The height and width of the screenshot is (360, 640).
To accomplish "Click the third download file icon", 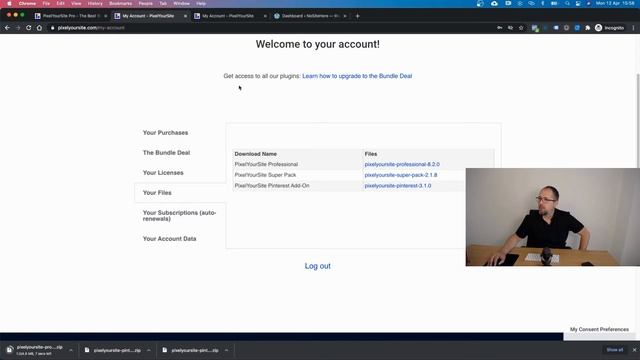I will tap(164, 350).
